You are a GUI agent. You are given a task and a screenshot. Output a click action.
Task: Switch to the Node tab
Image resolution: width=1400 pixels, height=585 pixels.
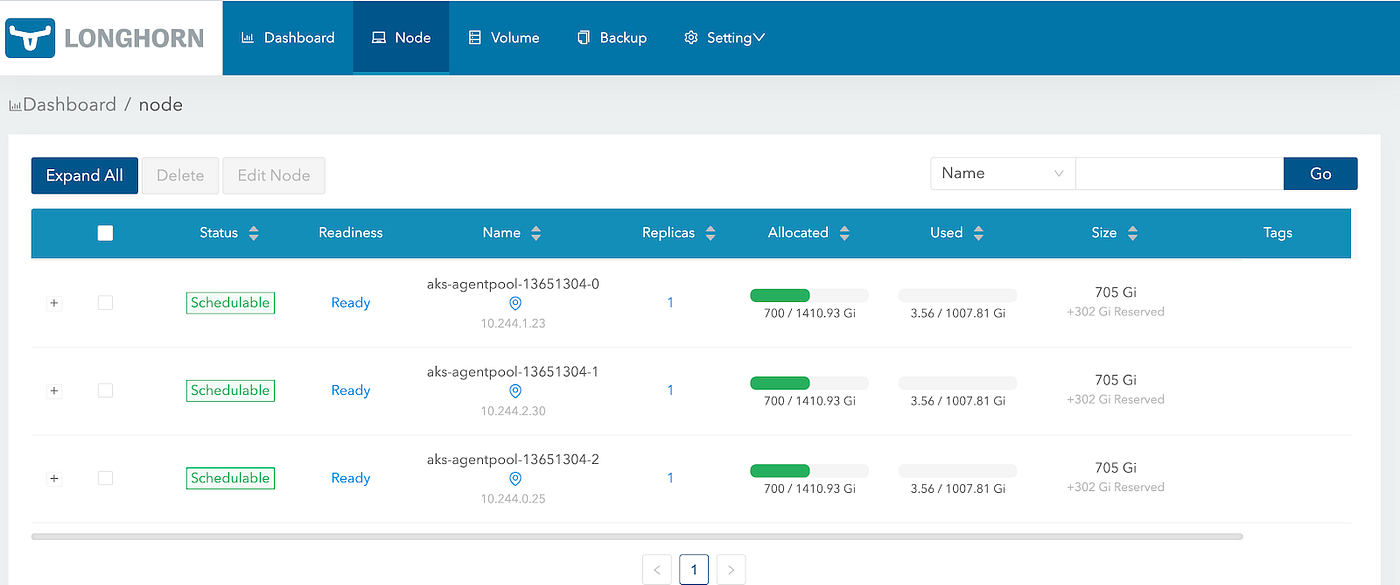click(x=401, y=38)
